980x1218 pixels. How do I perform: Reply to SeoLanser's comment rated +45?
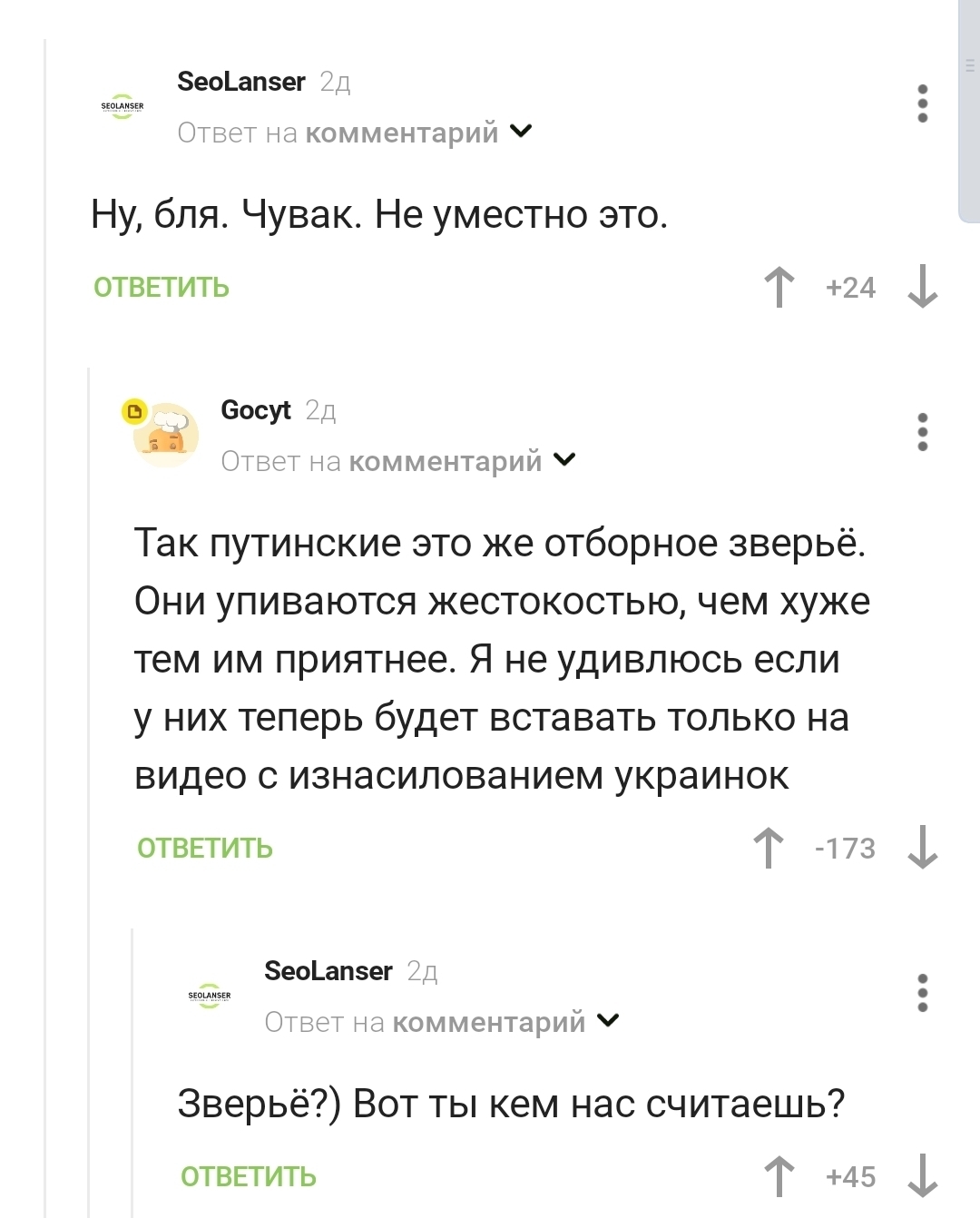249,1177
